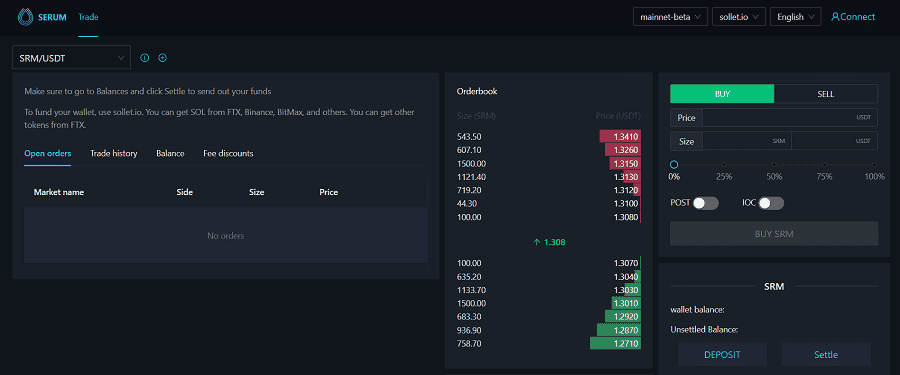Click the 607.10 ask size
Image resolution: width=900 pixels, height=375 pixels.
point(469,150)
